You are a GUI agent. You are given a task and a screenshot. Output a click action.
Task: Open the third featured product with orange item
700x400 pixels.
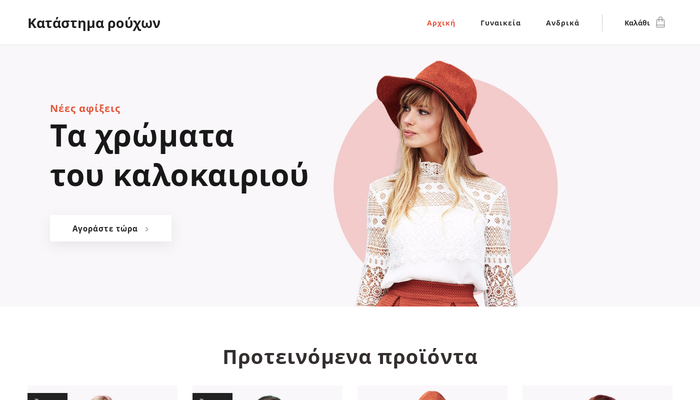(433, 393)
